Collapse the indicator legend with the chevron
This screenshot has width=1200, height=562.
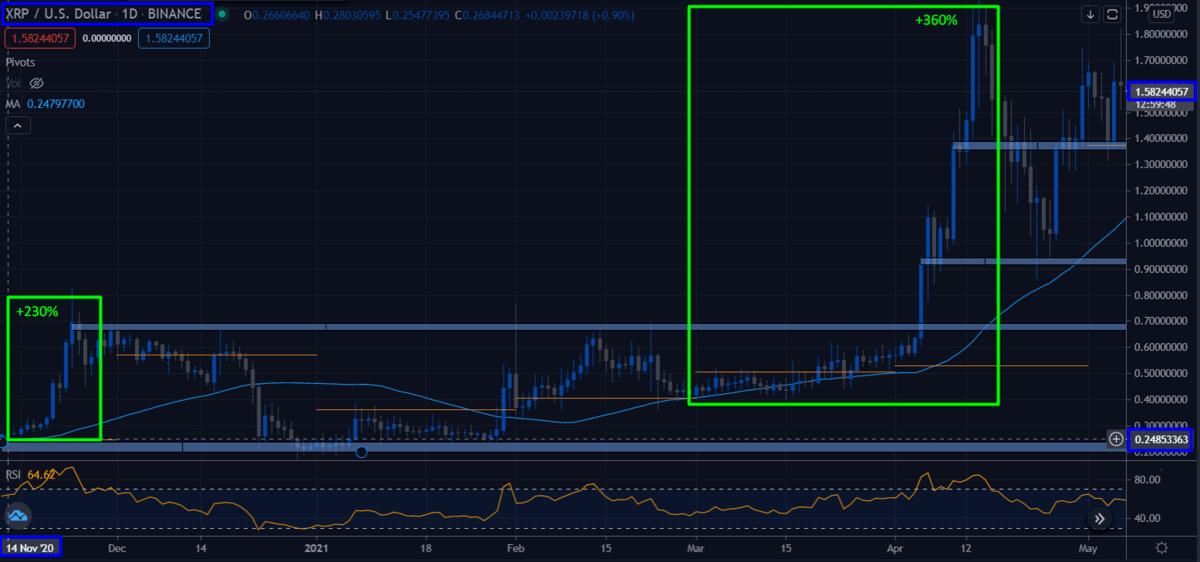17,126
